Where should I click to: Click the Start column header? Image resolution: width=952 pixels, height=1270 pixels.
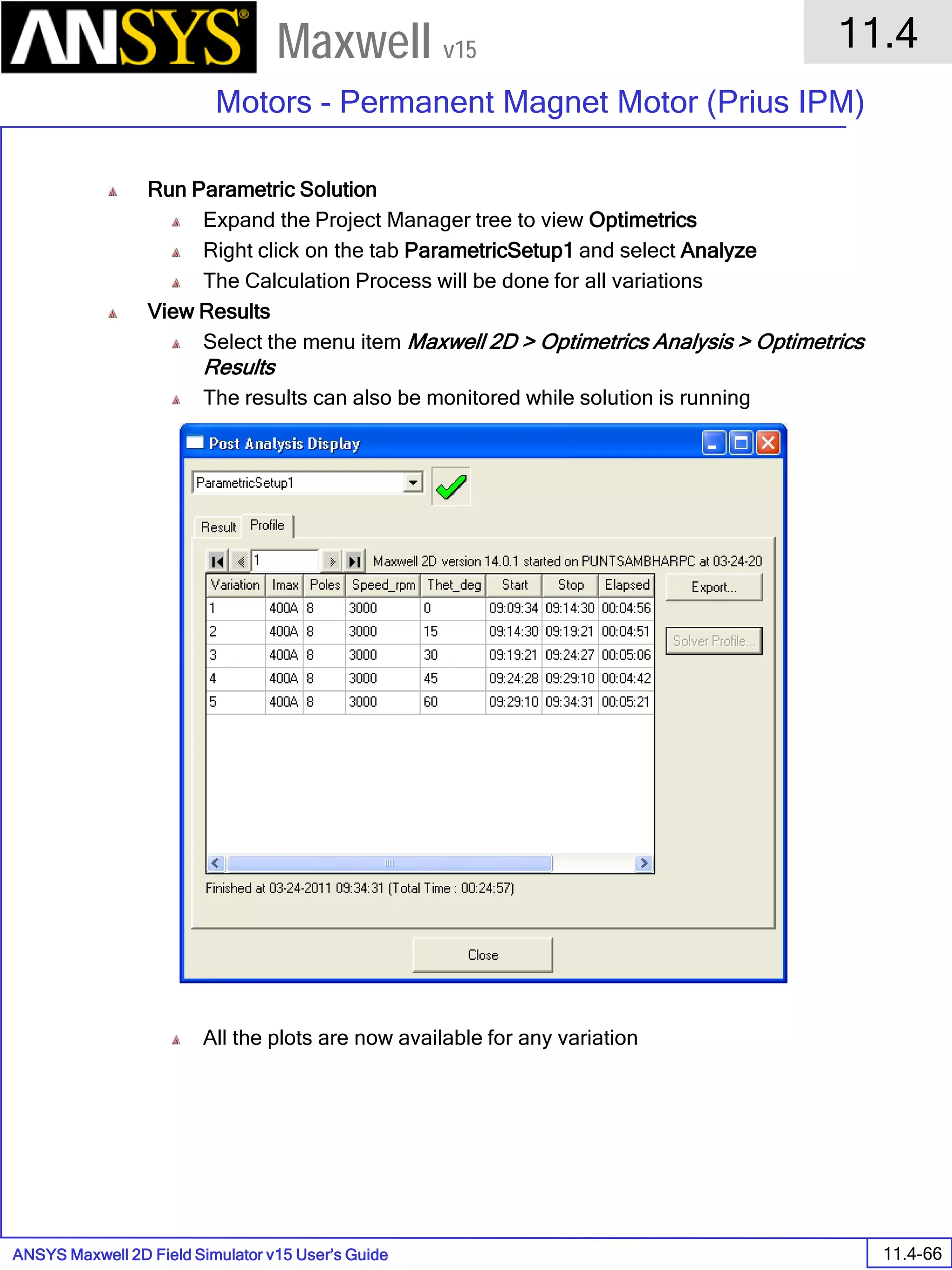click(x=514, y=585)
